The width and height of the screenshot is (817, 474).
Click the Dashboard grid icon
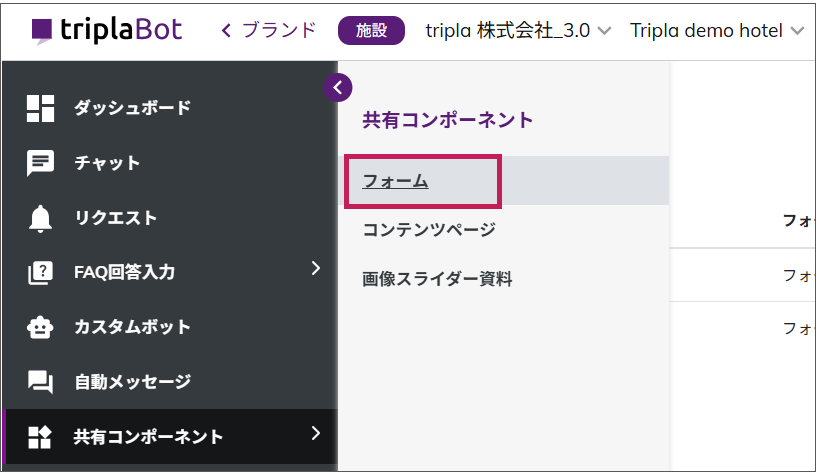click(x=40, y=108)
